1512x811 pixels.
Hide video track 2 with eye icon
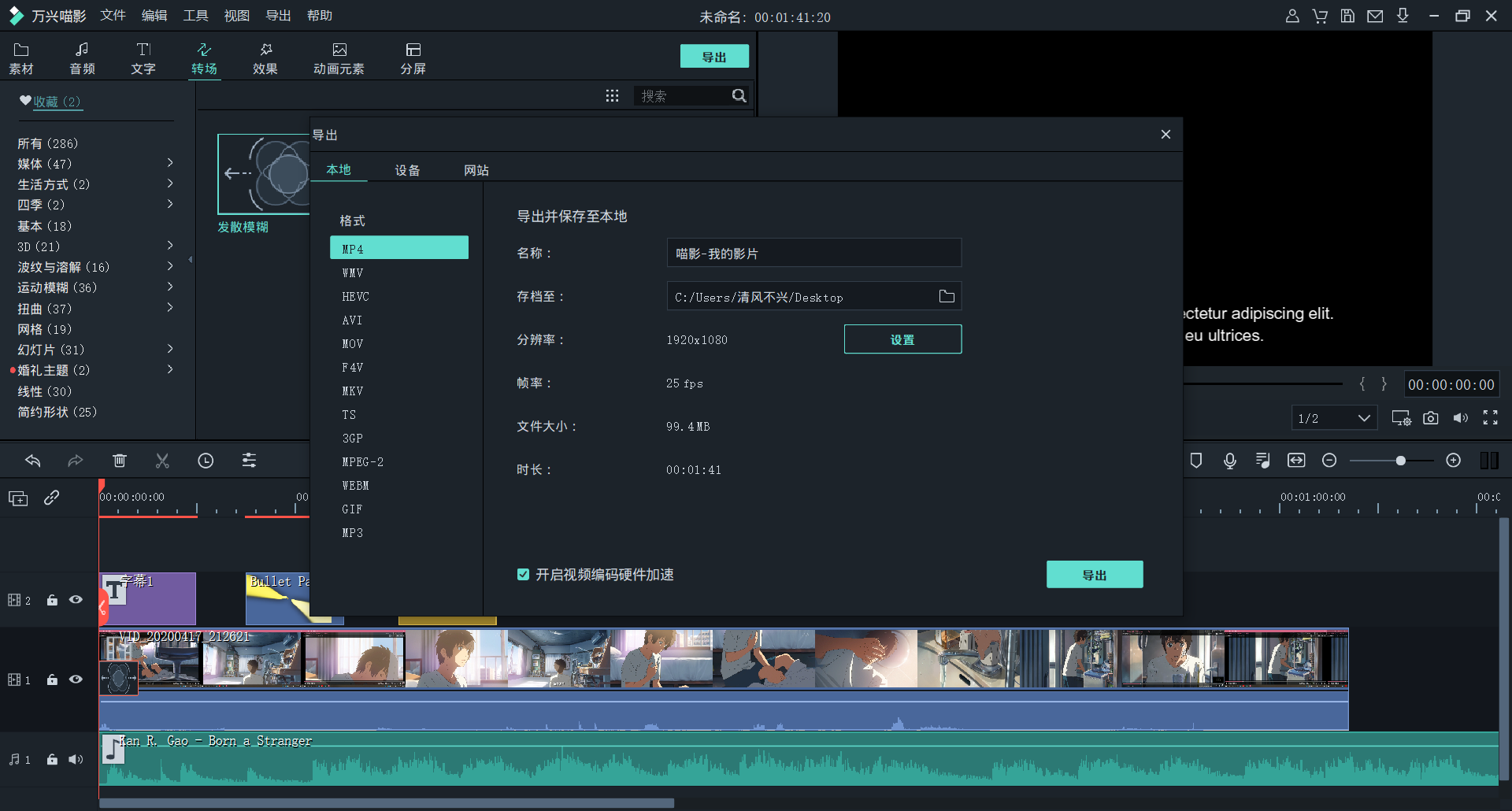76,600
